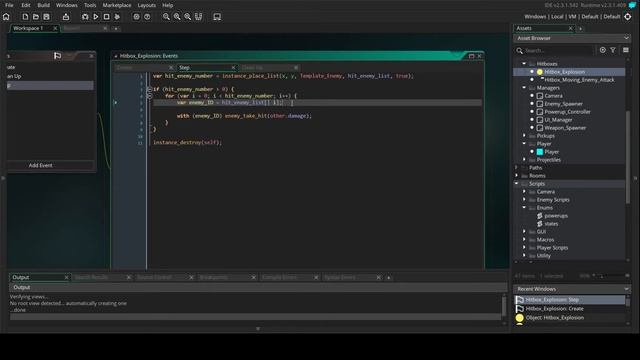Open the File menu

pos(9,5)
